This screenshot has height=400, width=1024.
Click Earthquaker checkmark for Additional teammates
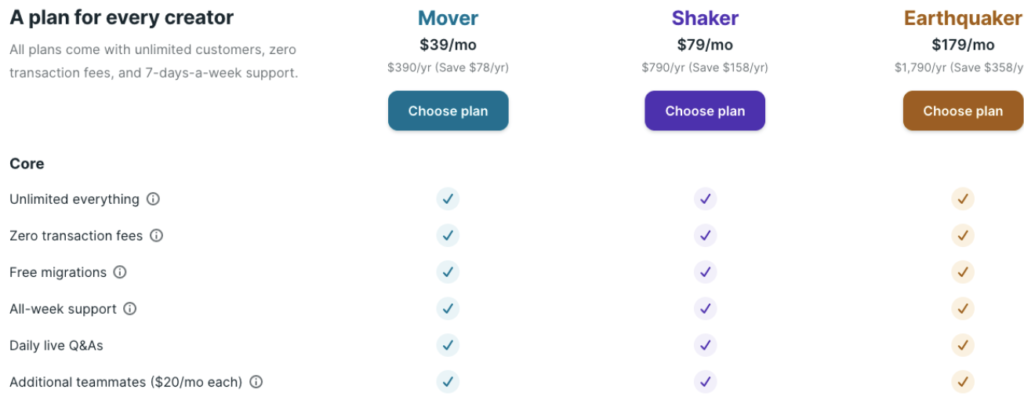coord(963,382)
